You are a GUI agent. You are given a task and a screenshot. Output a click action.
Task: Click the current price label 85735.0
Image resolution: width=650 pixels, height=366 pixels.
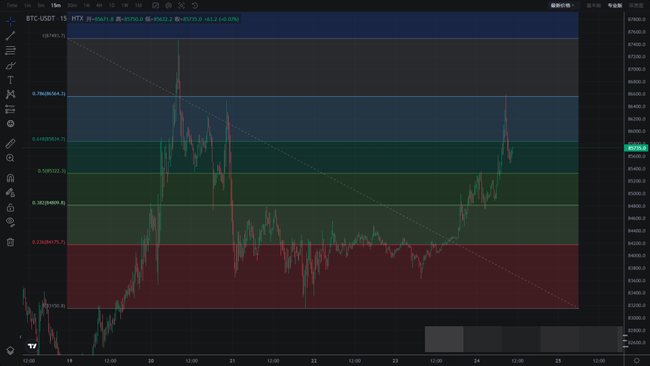(x=636, y=148)
